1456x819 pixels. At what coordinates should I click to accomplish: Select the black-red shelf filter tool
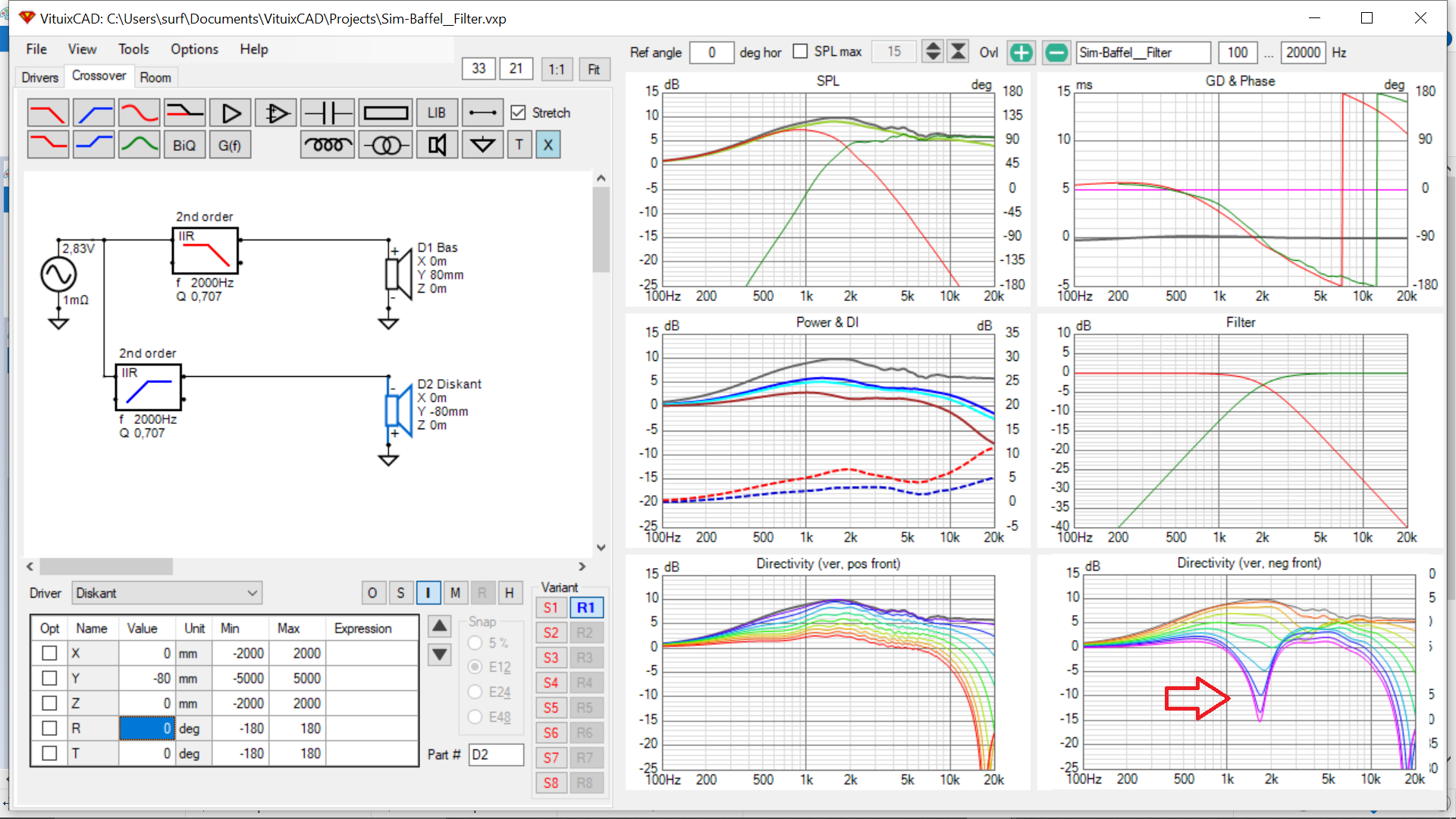[x=184, y=113]
